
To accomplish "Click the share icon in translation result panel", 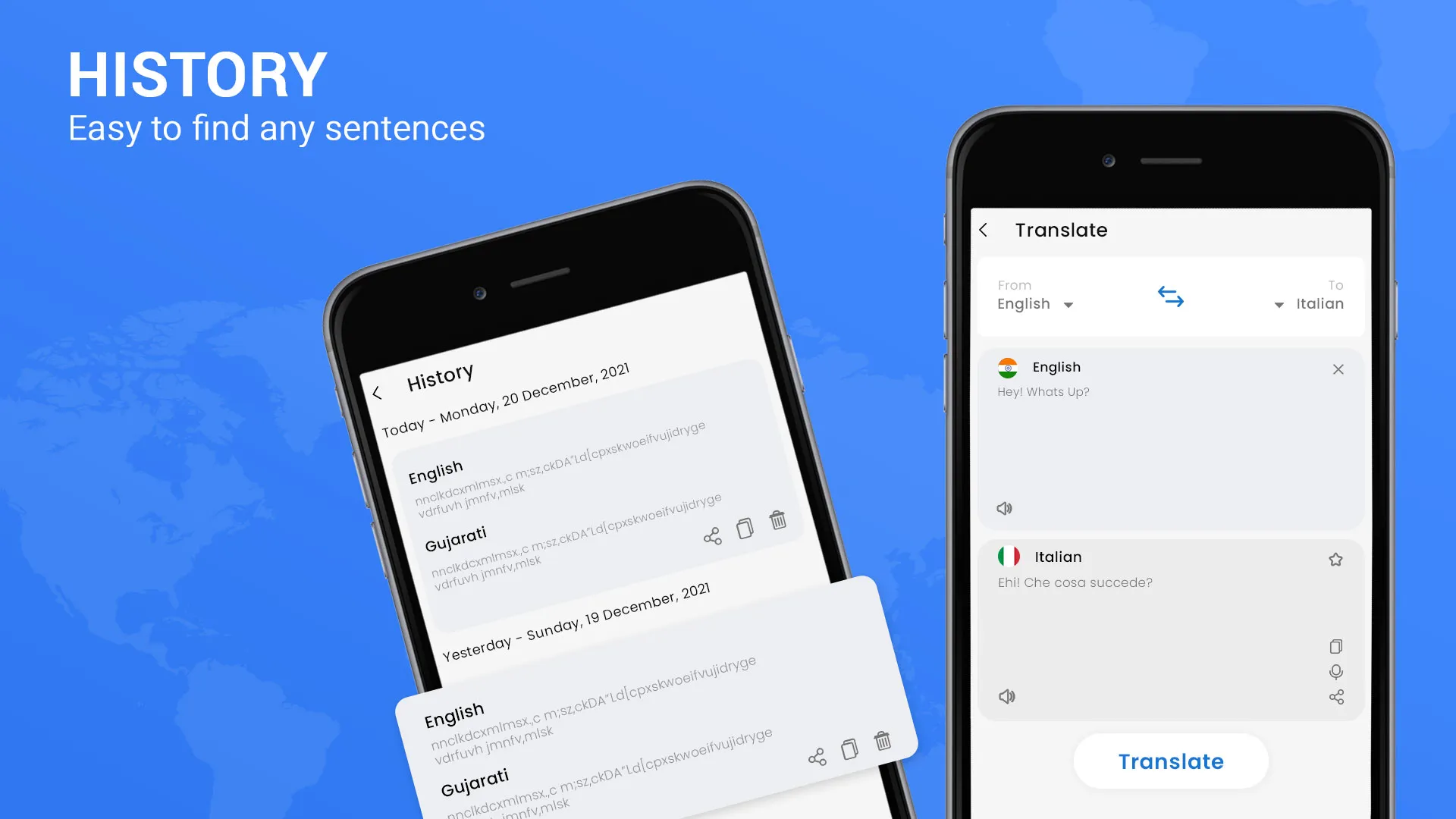I will (1336, 697).
